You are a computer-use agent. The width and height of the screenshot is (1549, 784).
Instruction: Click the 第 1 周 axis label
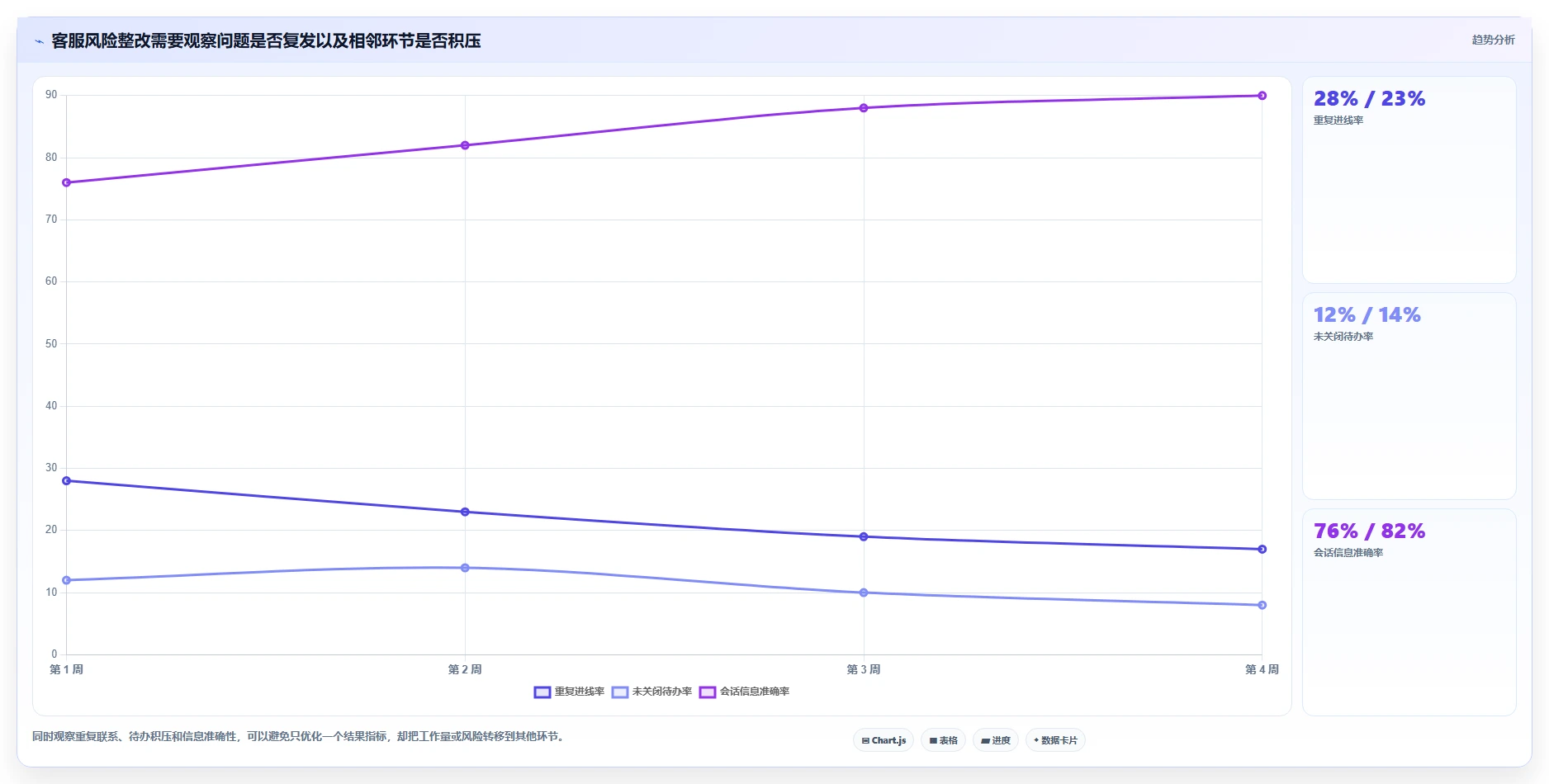[x=66, y=669]
